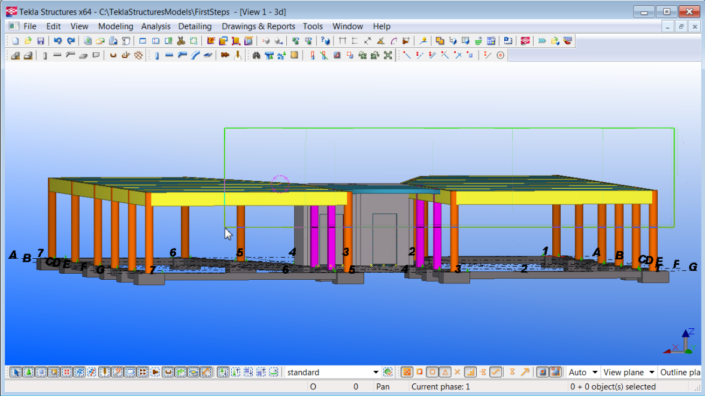The width and height of the screenshot is (705, 396).
Task: Open the Window menu
Action: coord(348,26)
